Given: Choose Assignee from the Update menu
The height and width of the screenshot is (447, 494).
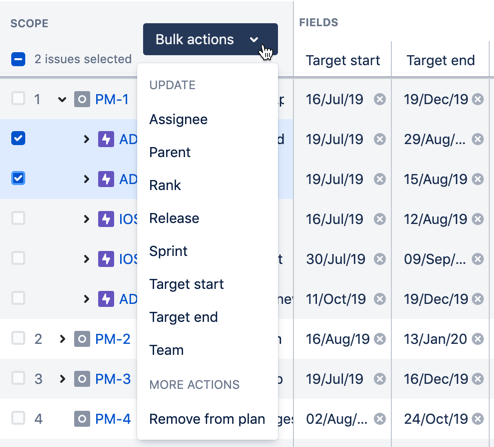Looking at the screenshot, I should [x=178, y=119].
